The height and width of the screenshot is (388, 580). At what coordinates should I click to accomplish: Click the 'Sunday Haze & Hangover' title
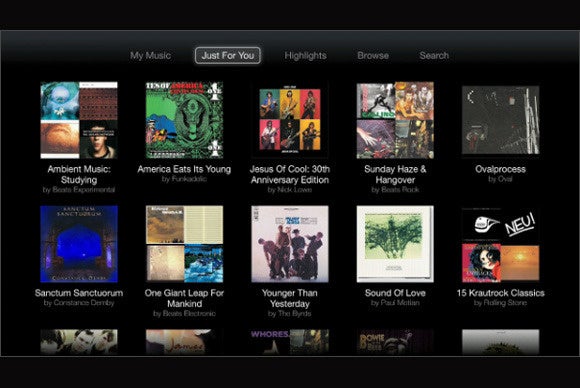395,175
